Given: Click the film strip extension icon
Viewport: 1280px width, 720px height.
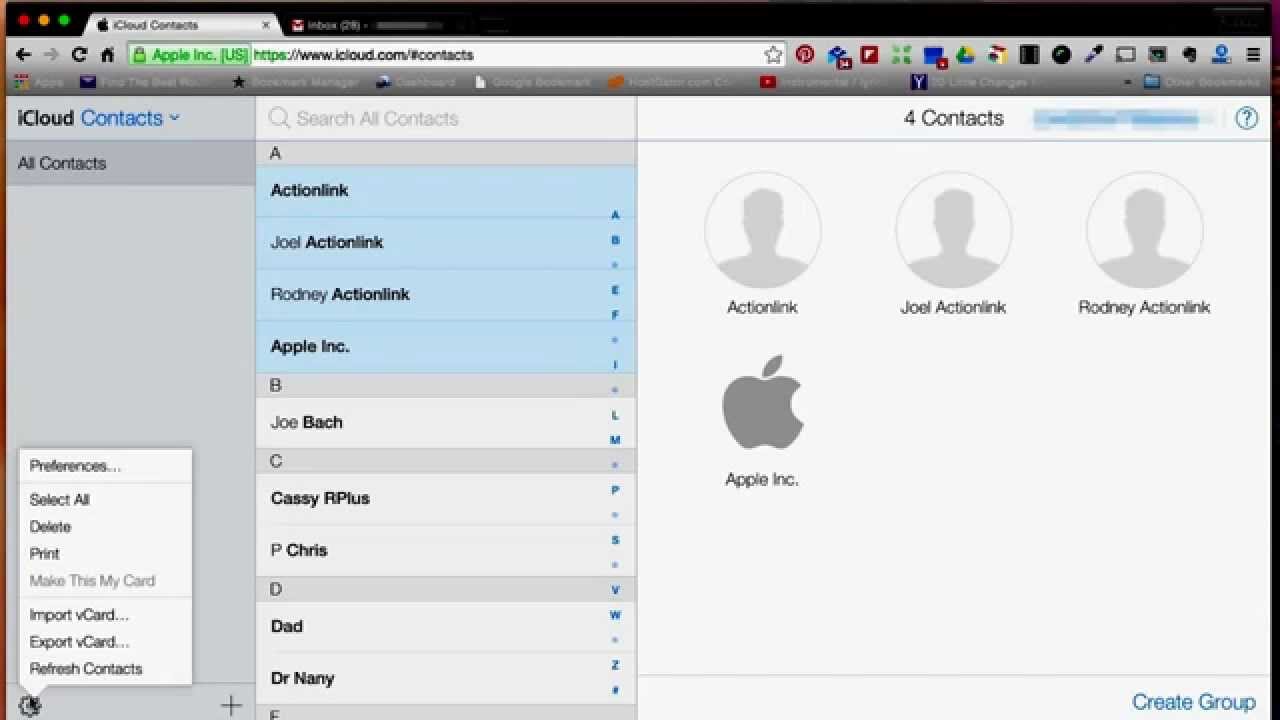Looking at the screenshot, I should pos(1029,55).
